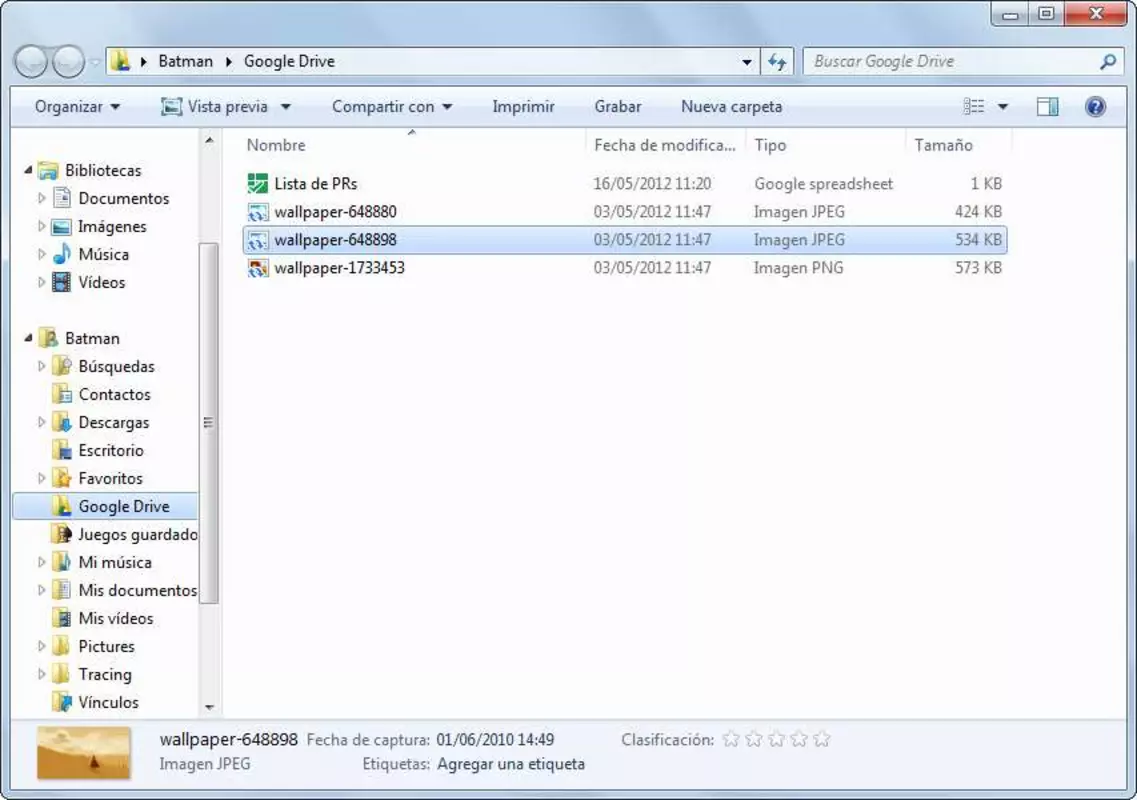Click the refresh icon beside address bar

[x=777, y=62]
